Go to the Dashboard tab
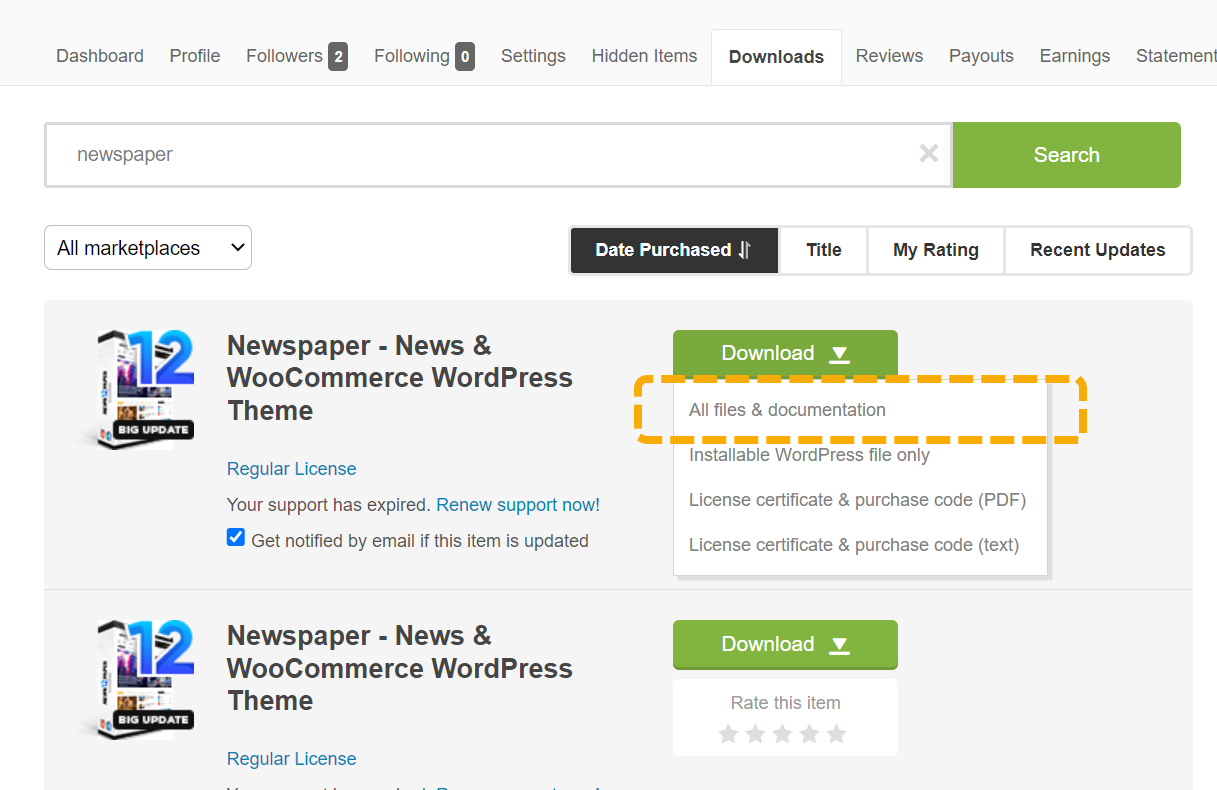1217x790 pixels. tap(100, 56)
